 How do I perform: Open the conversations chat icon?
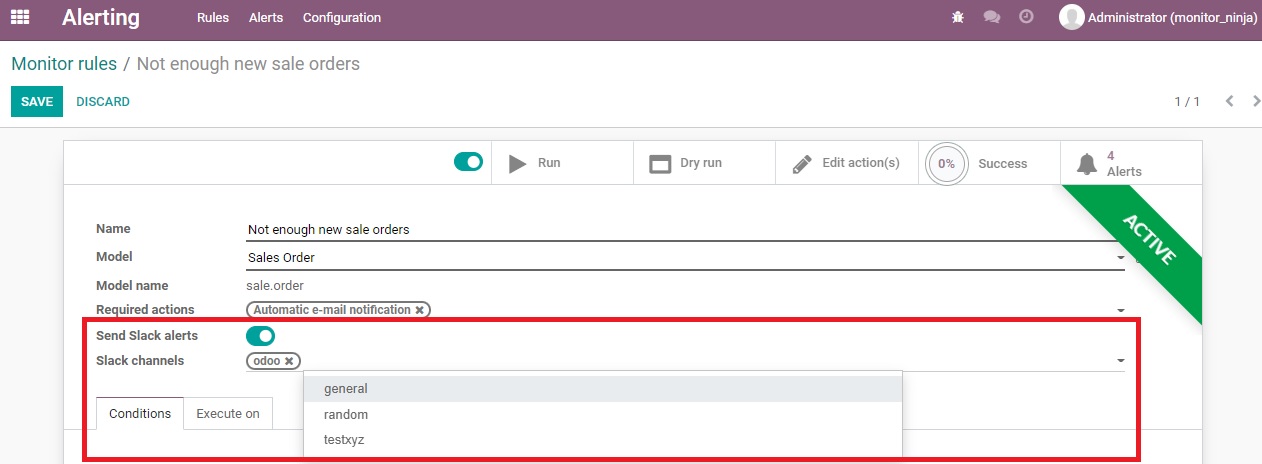pos(992,17)
